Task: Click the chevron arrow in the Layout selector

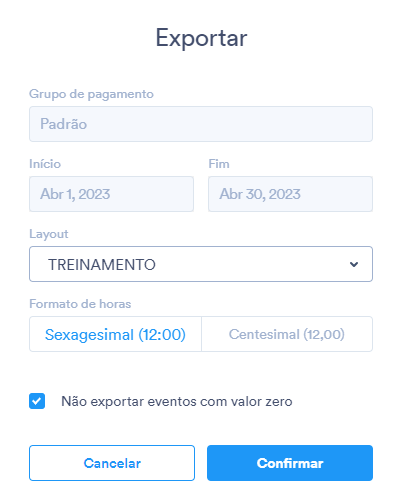Action: pos(354,264)
